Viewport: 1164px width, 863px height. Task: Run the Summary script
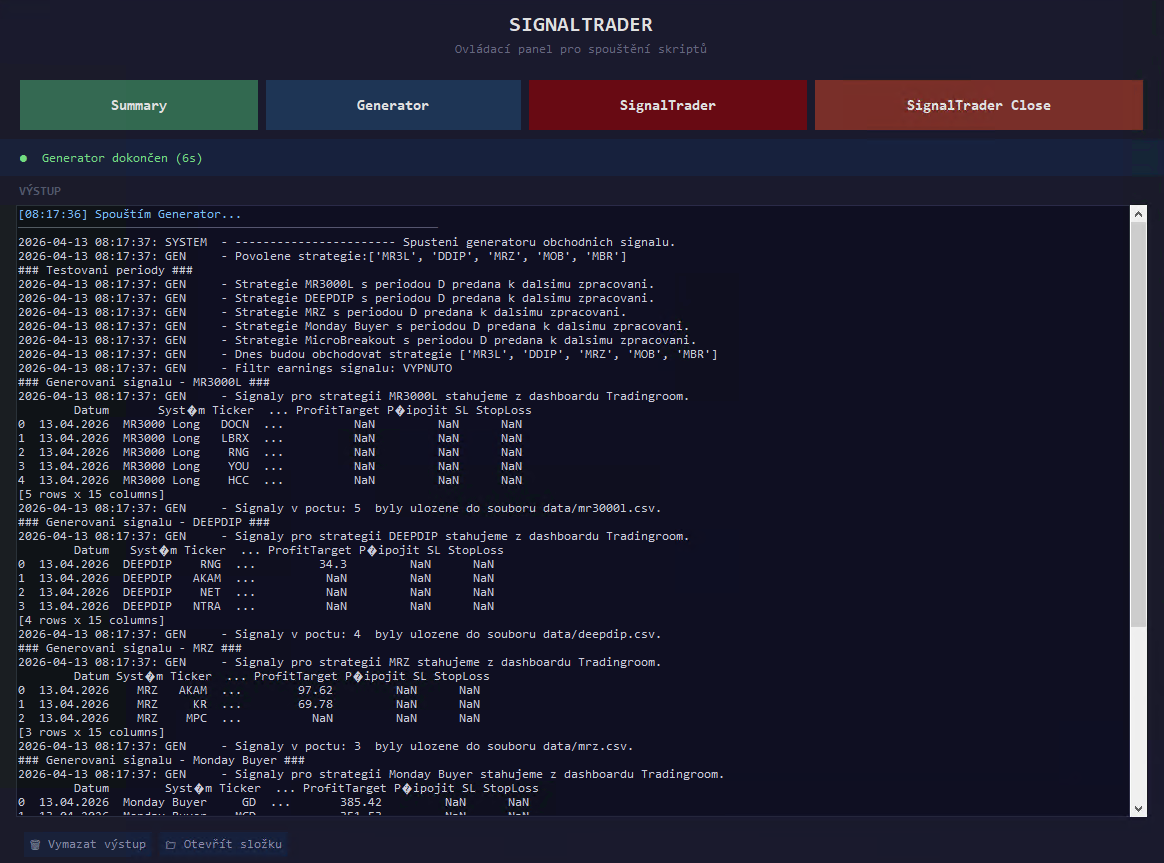tap(139, 105)
